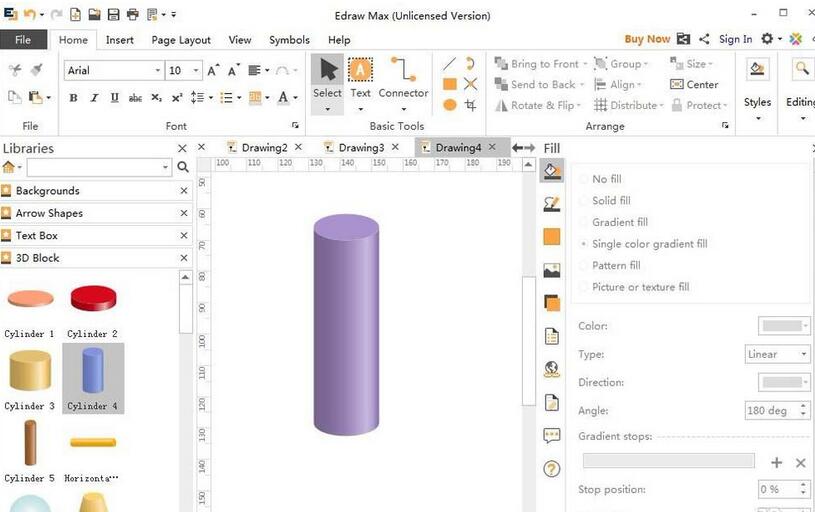Screen dimensions: 815x512
Task: Switch to the Drawing2 document tab
Action: pyautogui.click(x=264, y=148)
